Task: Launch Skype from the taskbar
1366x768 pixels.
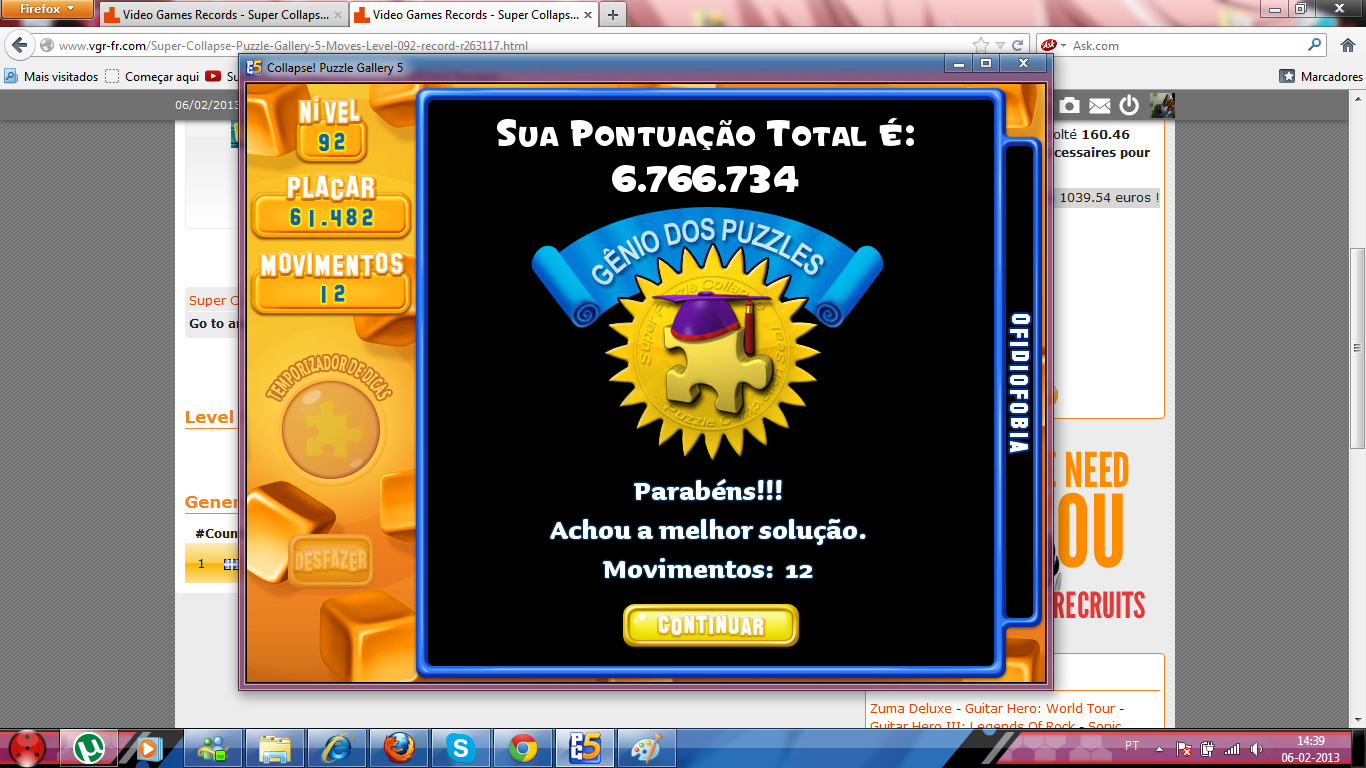Action: (x=460, y=747)
